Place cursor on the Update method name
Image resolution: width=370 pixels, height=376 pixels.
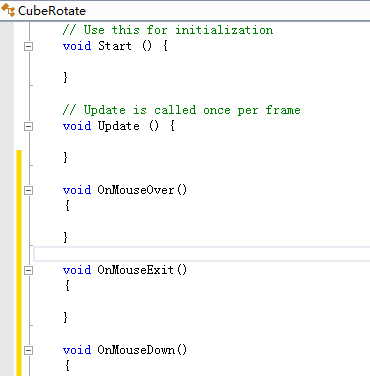pos(119,126)
